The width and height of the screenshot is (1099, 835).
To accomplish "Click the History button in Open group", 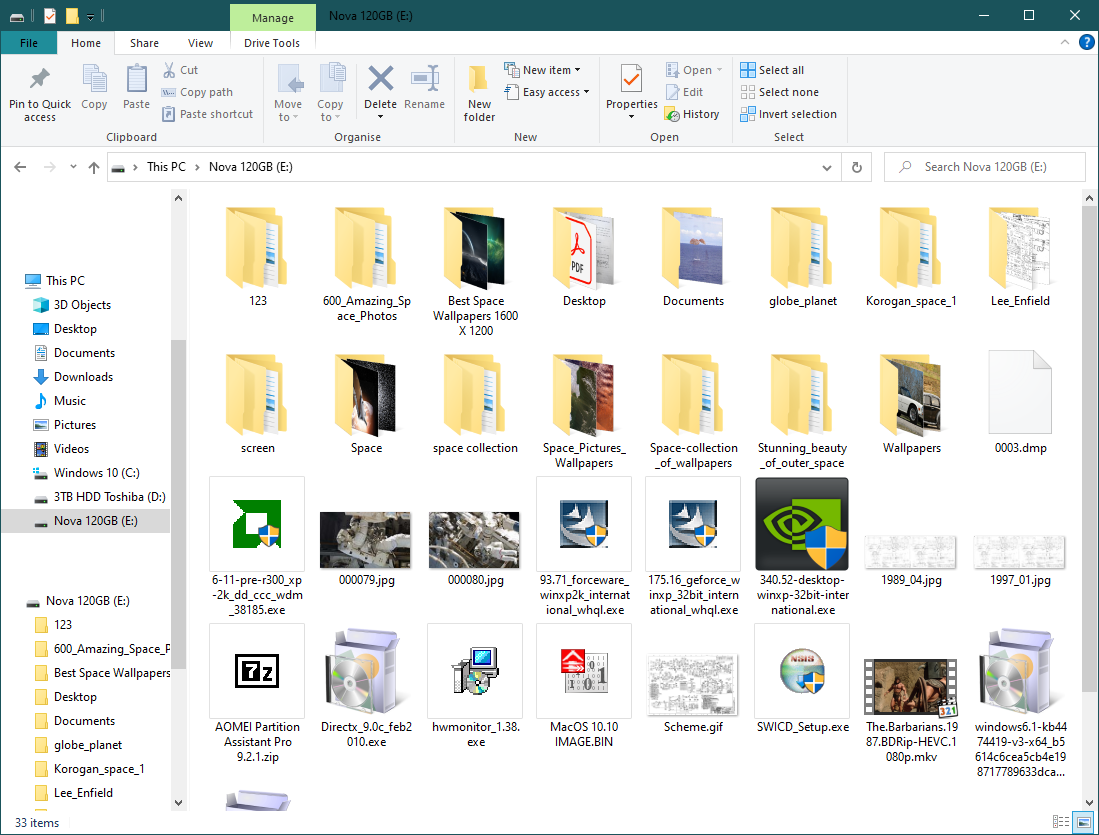I will click(692, 114).
